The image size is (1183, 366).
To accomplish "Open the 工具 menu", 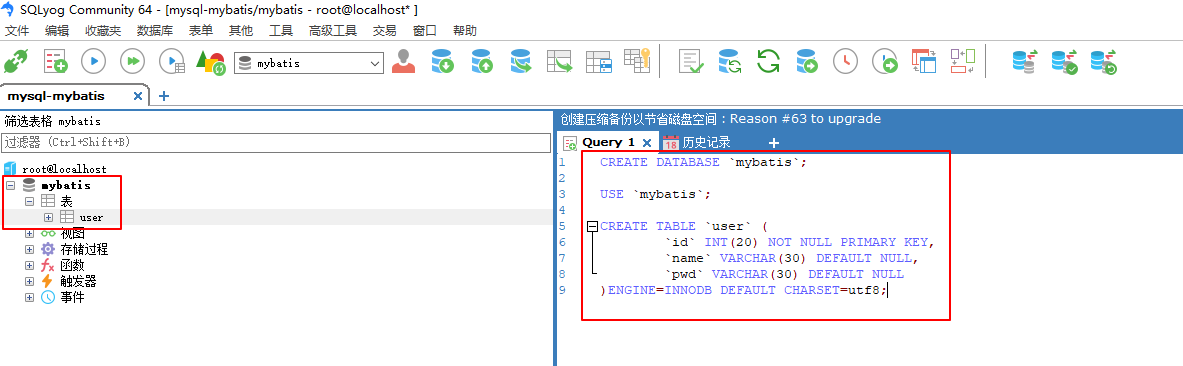I will tap(281, 31).
